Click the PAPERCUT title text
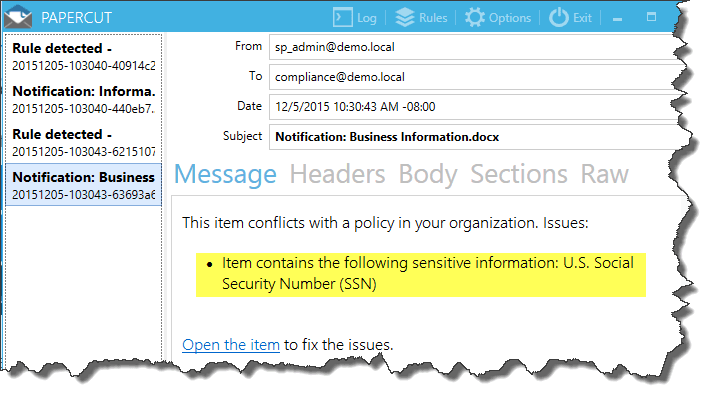The width and height of the screenshot is (714, 399). [x=76, y=18]
